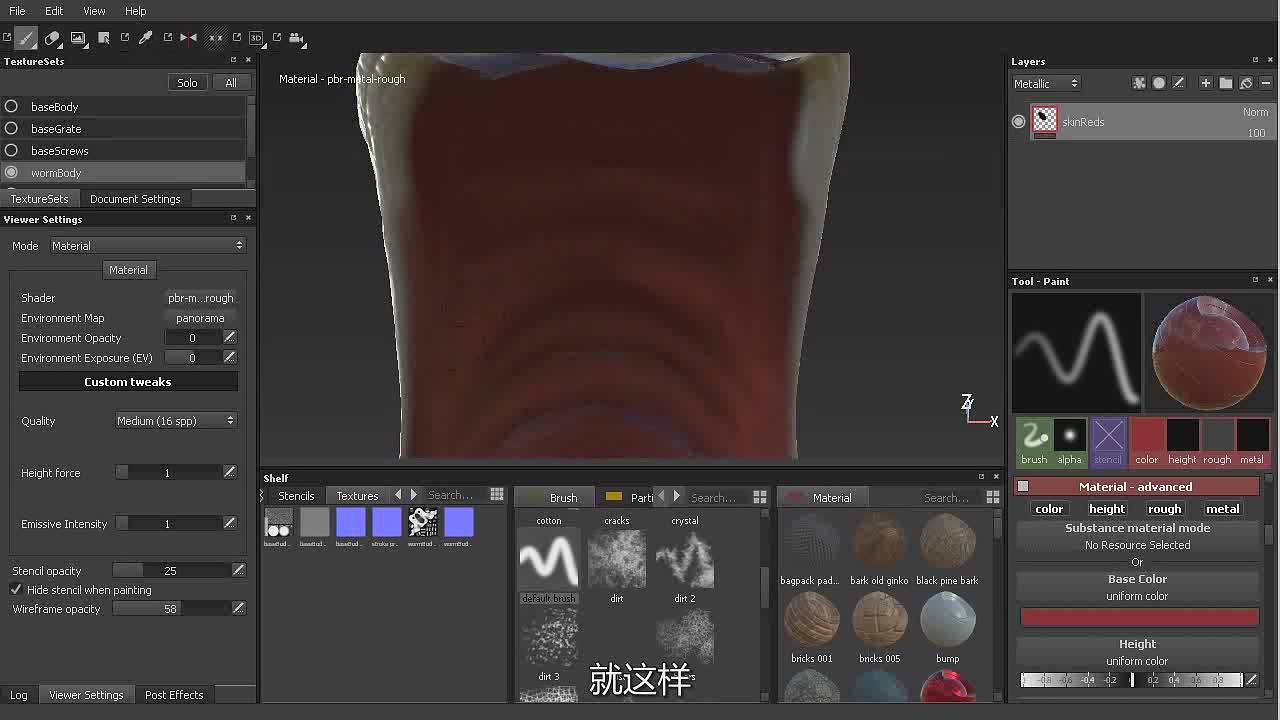Add a paint layer using the plus icon

click(x=1206, y=83)
